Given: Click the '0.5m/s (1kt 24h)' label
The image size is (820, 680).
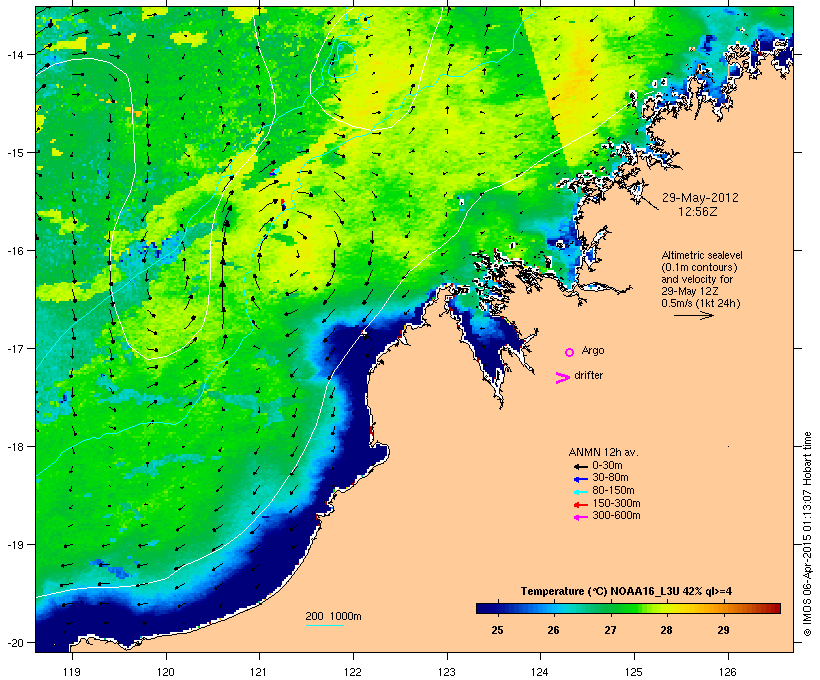Looking at the screenshot, I should 701,303.
